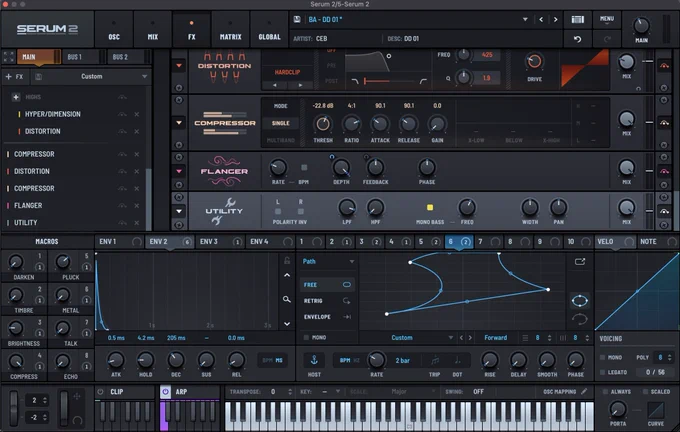Select RETRIG LFO trigger mode
Screen dimensions: 680x432
click(x=327, y=301)
